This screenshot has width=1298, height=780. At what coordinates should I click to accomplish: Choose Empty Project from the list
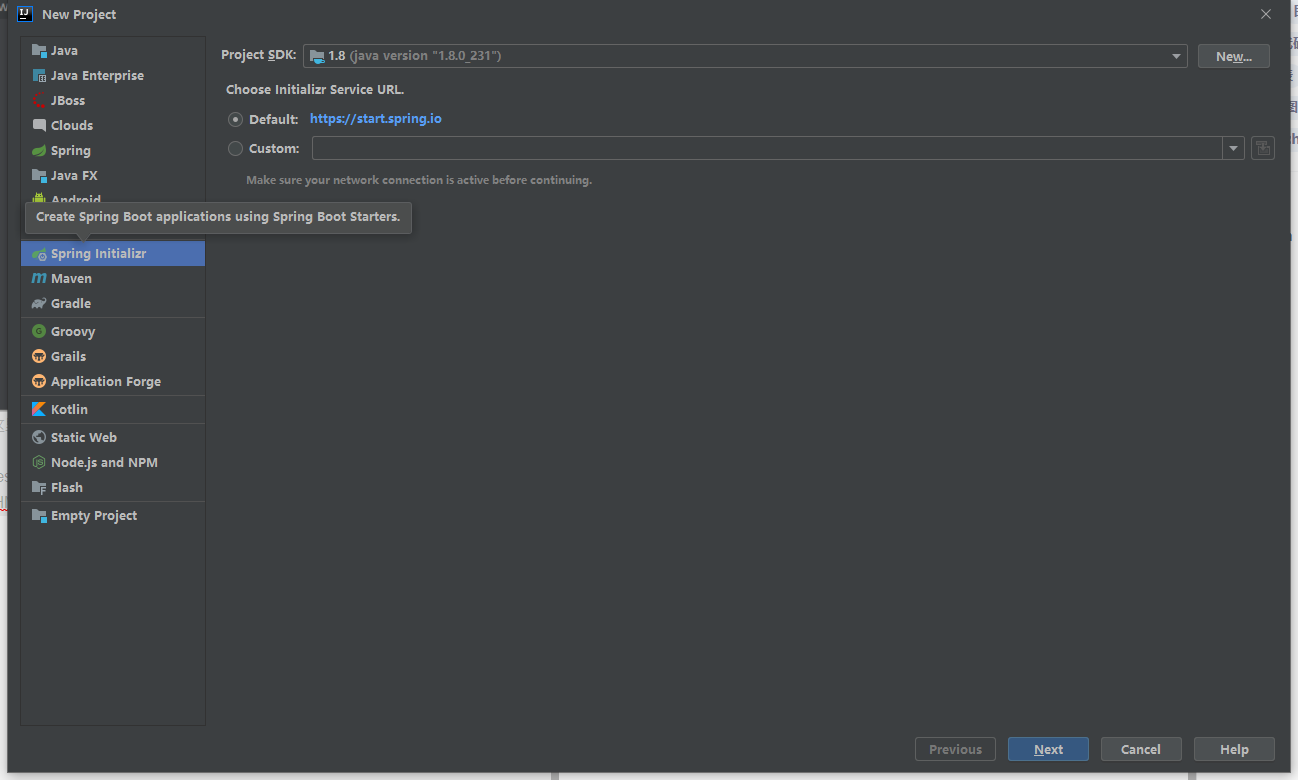click(x=94, y=515)
